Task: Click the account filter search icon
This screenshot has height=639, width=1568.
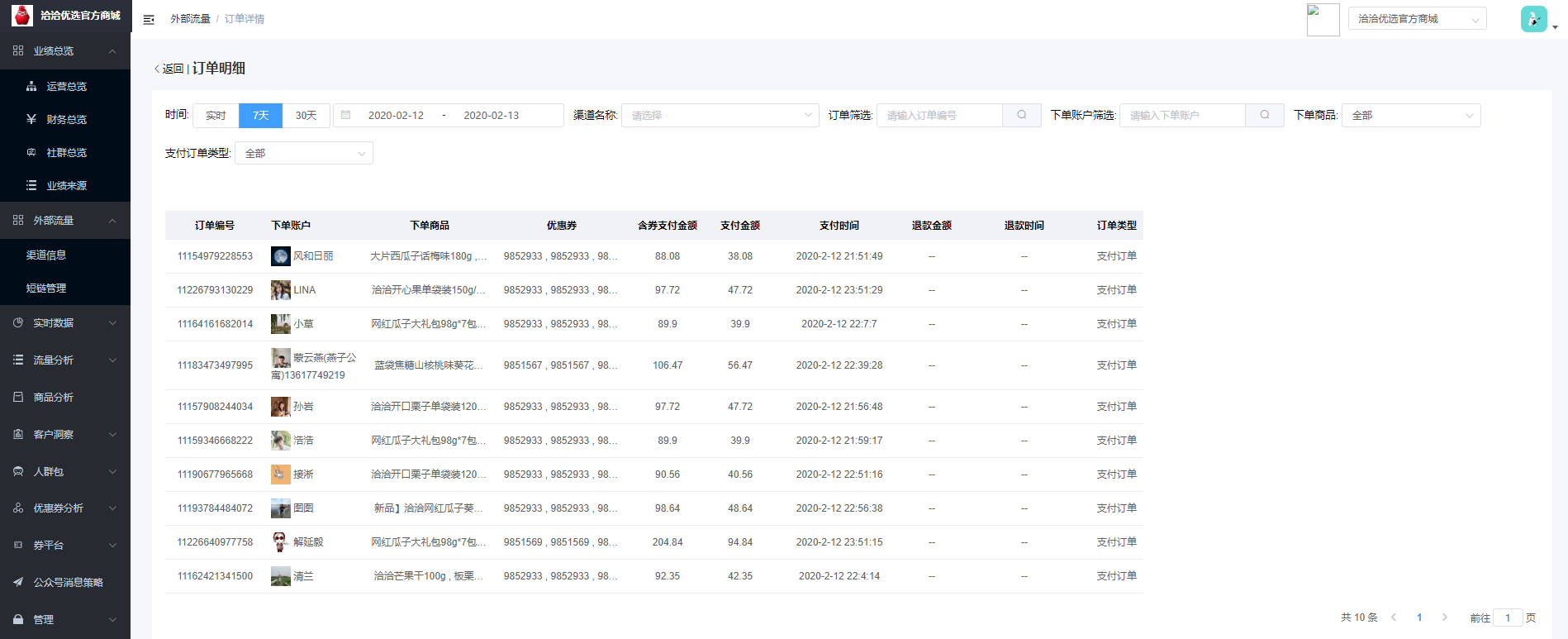Action: tap(1264, 115)
